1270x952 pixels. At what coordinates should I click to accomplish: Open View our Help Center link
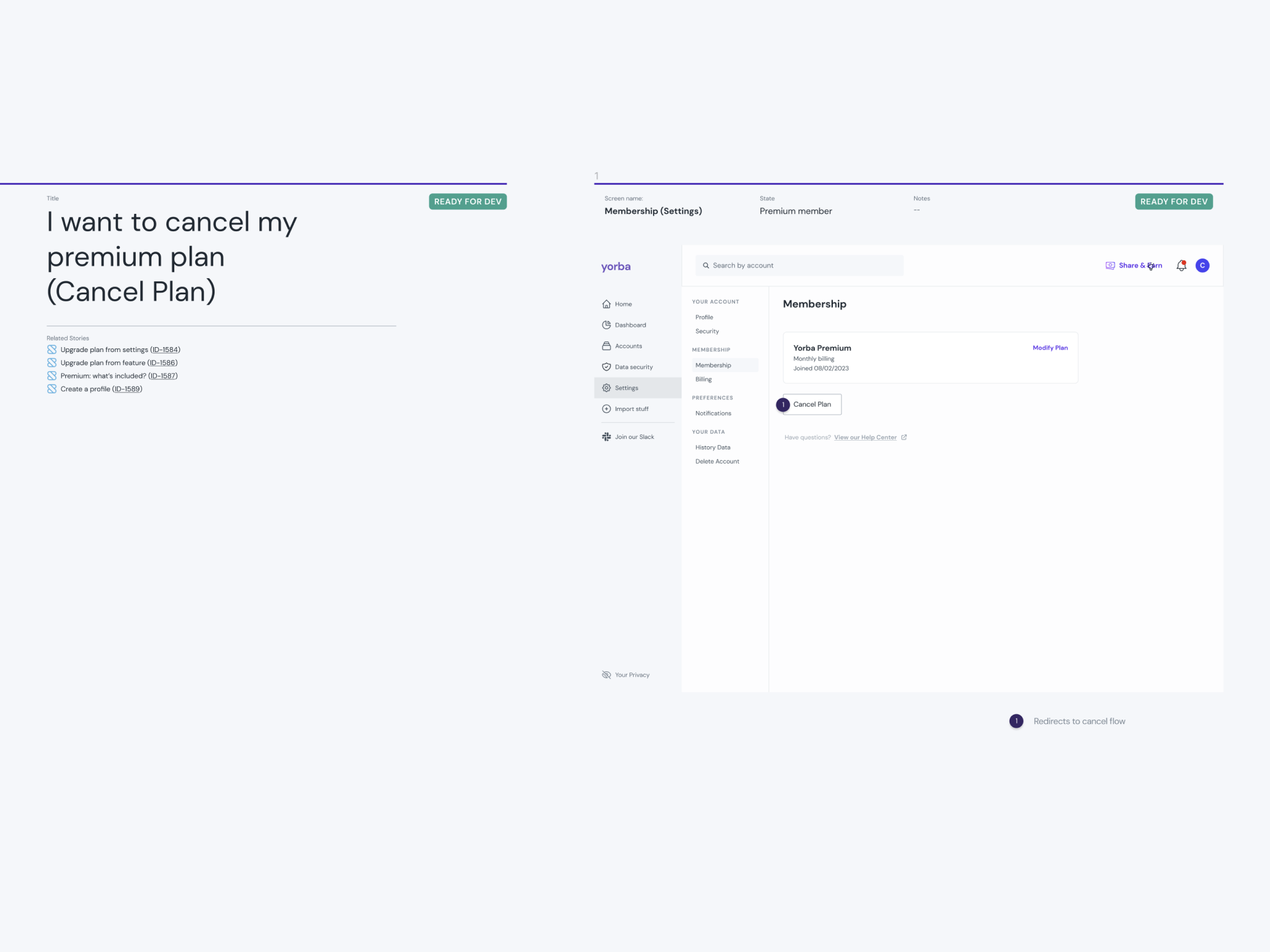coord(864,438)
